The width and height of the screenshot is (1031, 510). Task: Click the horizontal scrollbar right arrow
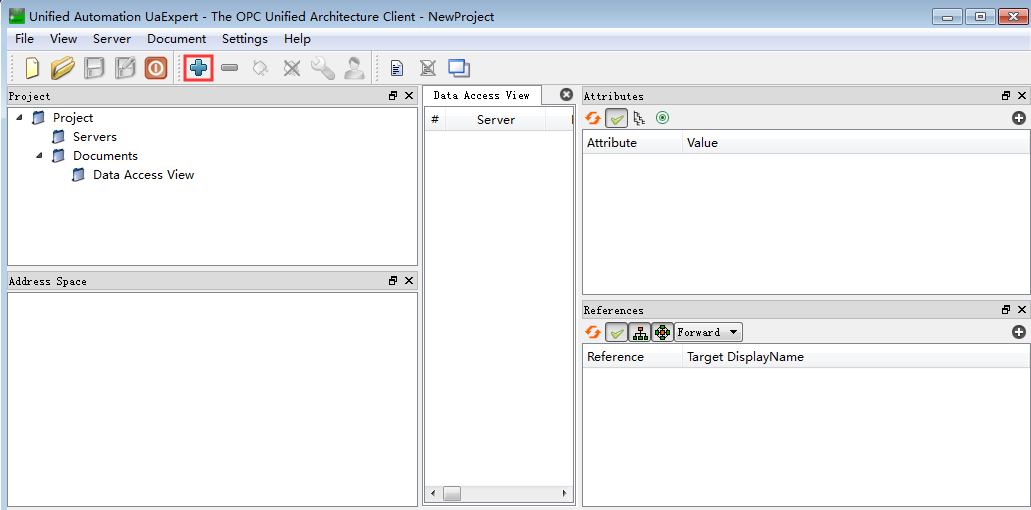pyautogui.click(x=564, y=493)
